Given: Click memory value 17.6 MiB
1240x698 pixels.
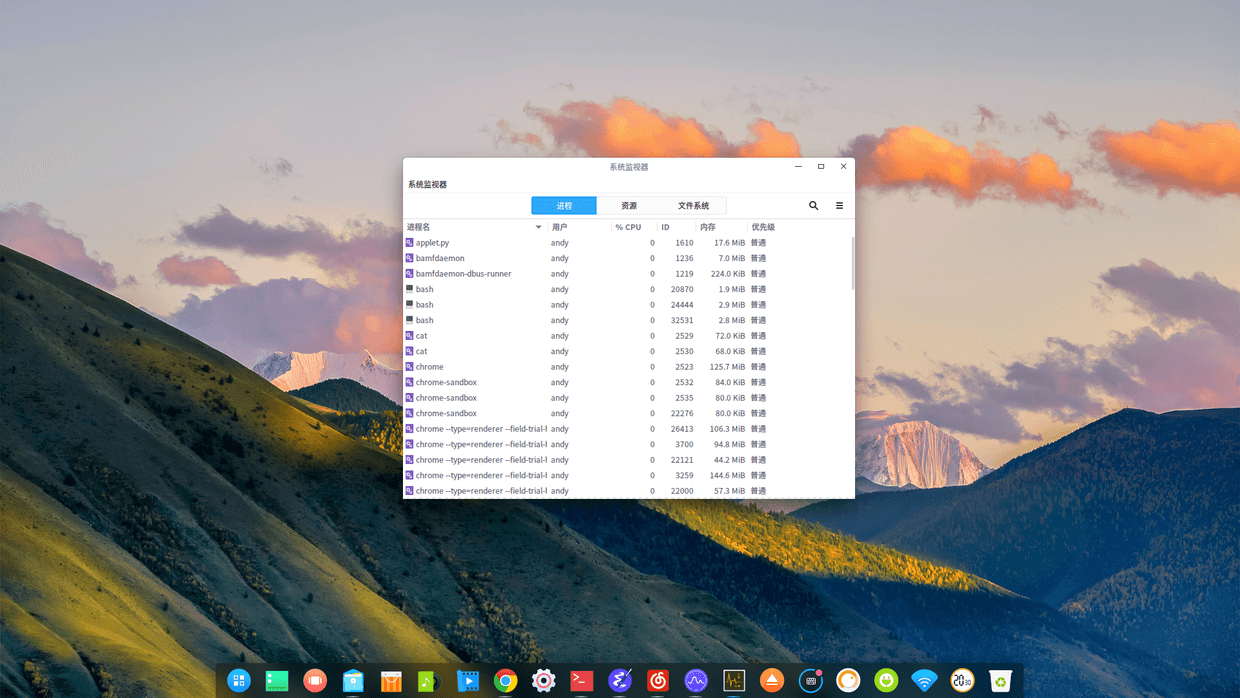Looking at the screenshot, I should click(729, 243).
